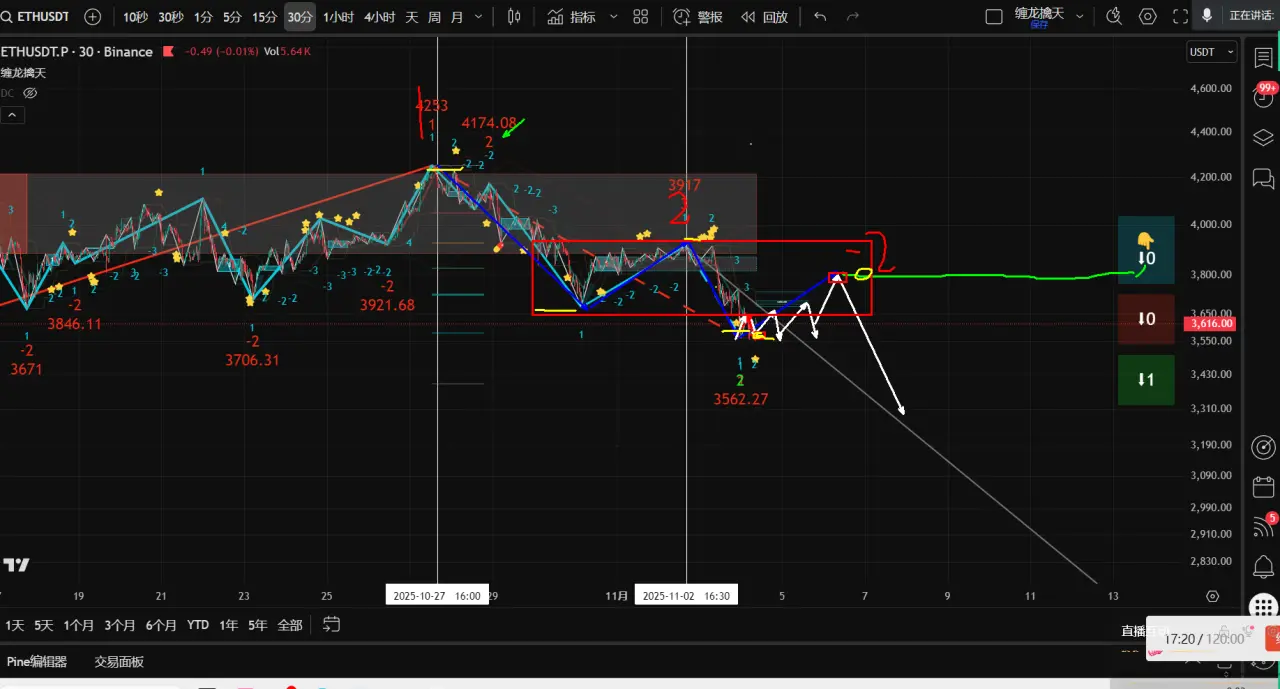Open the target circle icon in right sidebar

tap(1263, 446)
